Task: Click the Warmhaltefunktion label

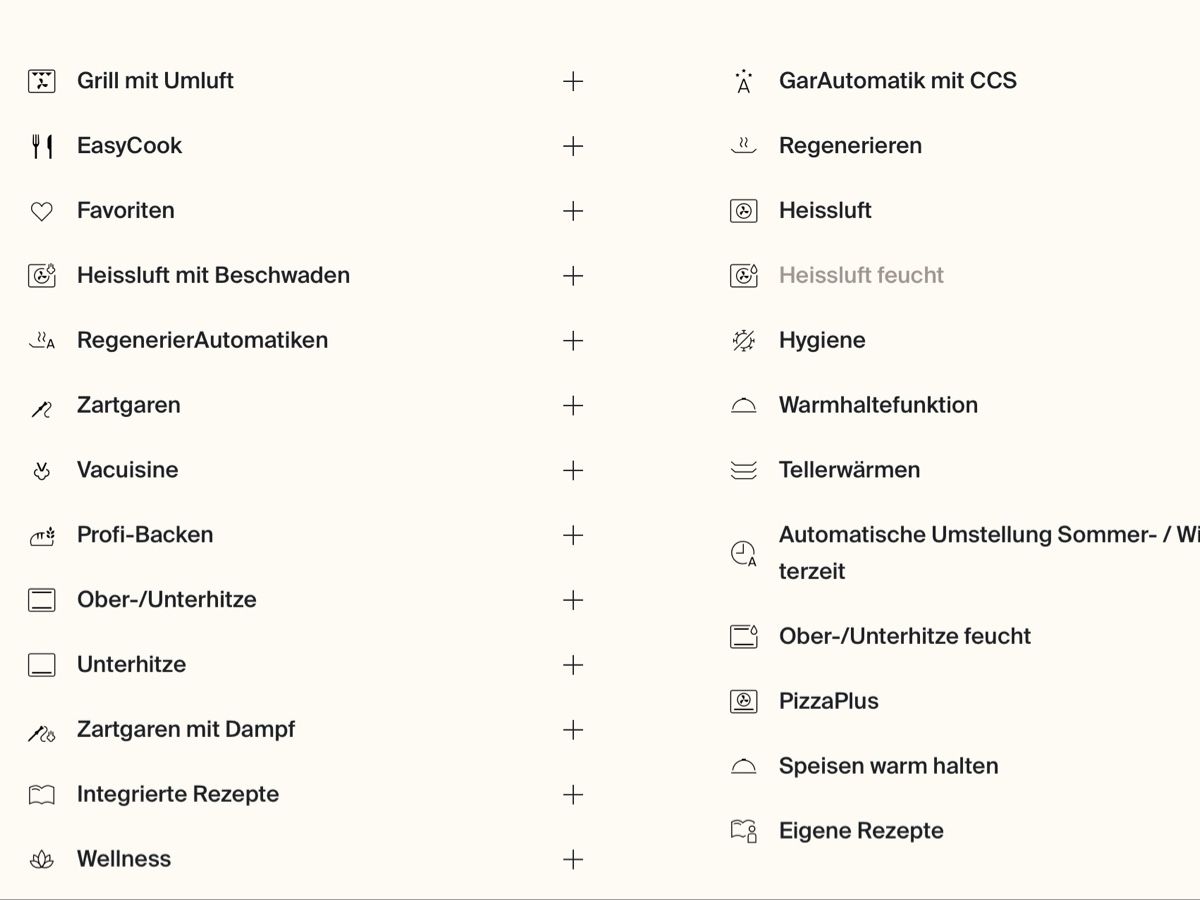Action: pyautogui.click(x=878, y=405)
